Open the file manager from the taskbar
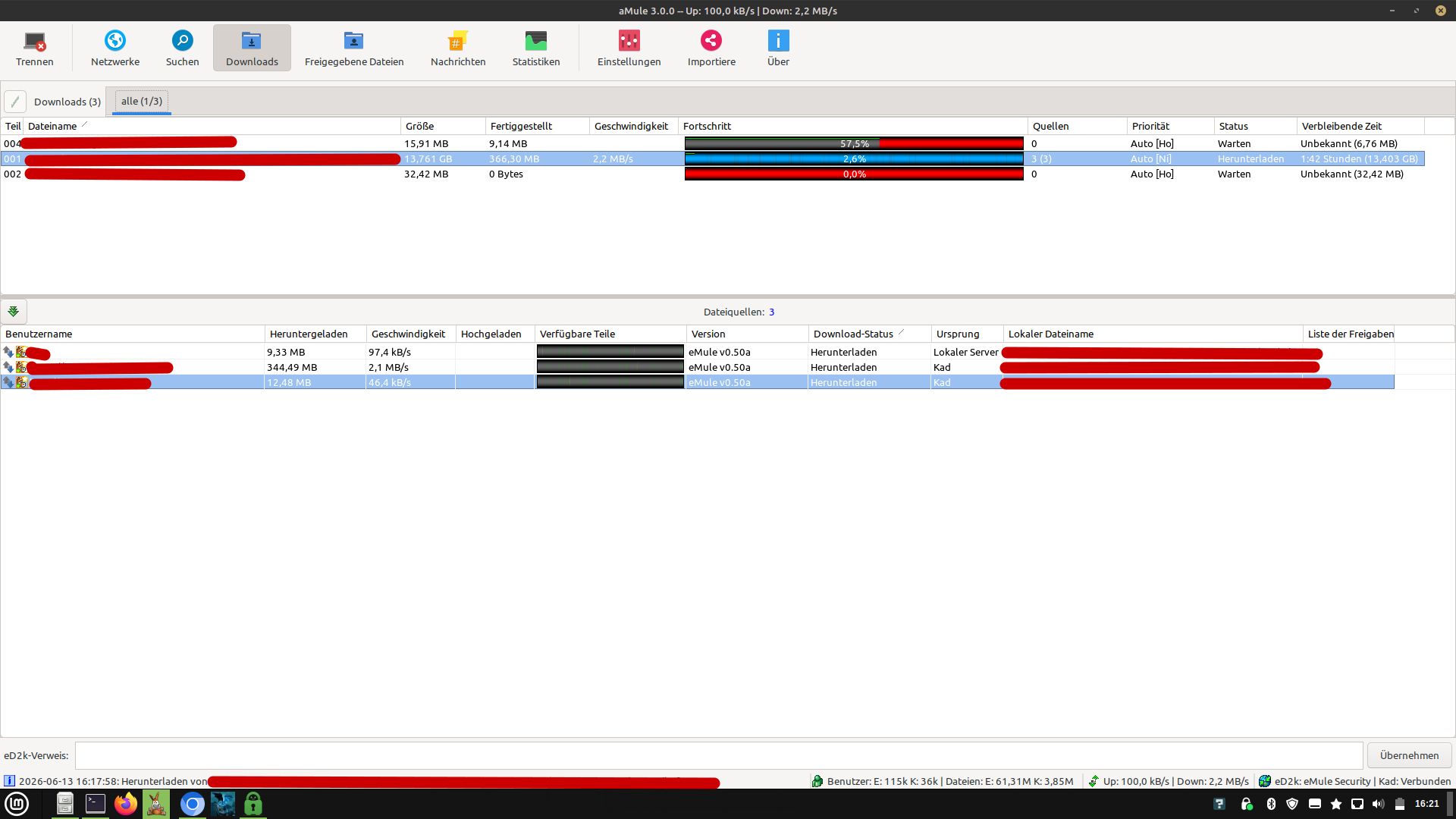1456x819 pixels. (65, 804)
